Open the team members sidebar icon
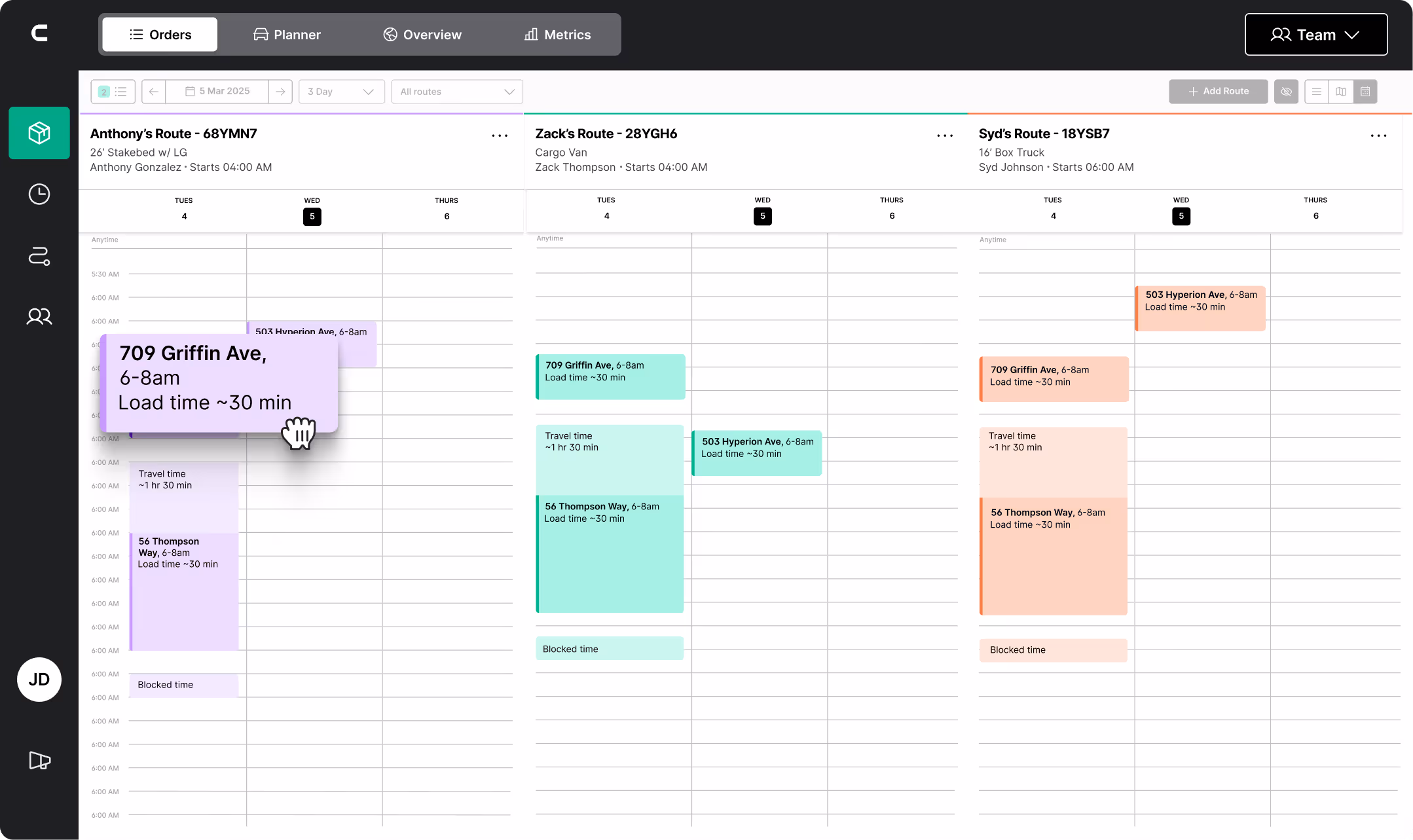The width and height of the screenshot is (1413, 840). pos(39,317)
